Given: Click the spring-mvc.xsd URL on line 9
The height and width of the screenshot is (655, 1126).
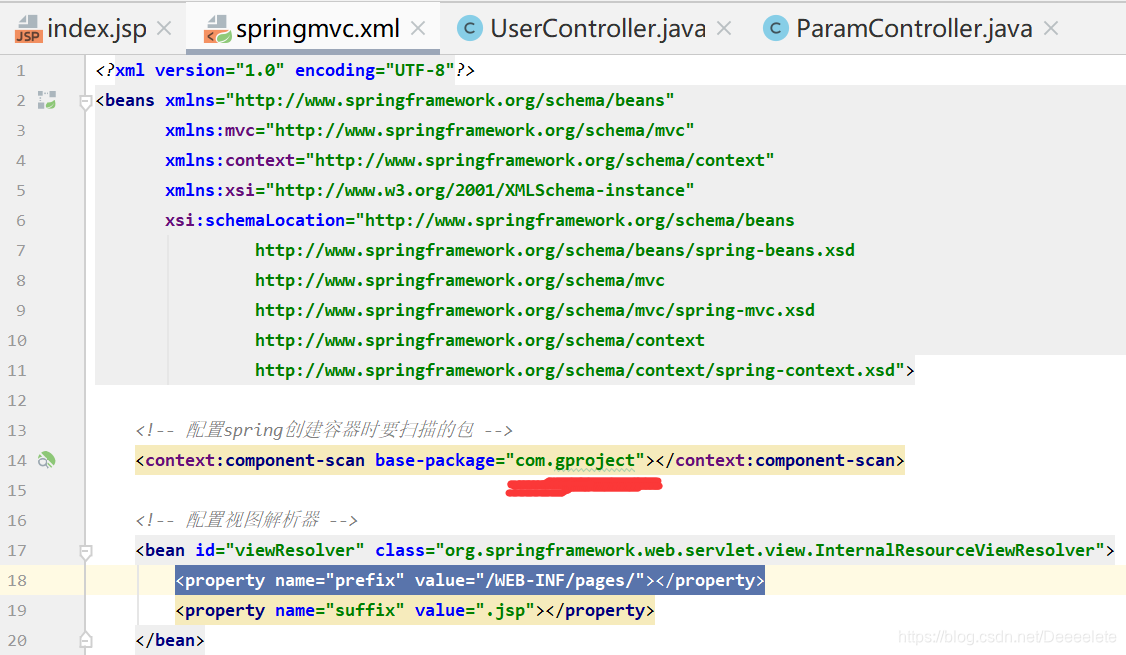Looking at the screenshot, I should click(535, 310).
